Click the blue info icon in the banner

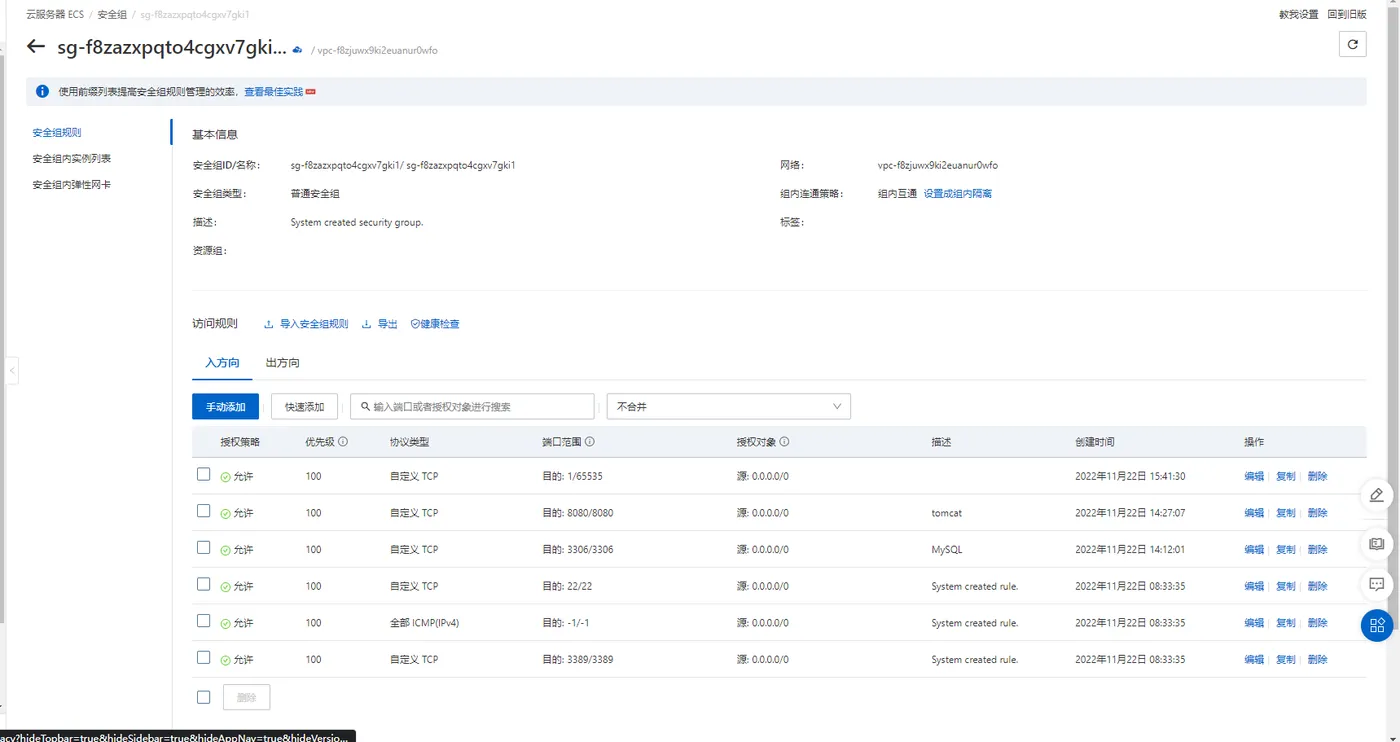(42, 91)
